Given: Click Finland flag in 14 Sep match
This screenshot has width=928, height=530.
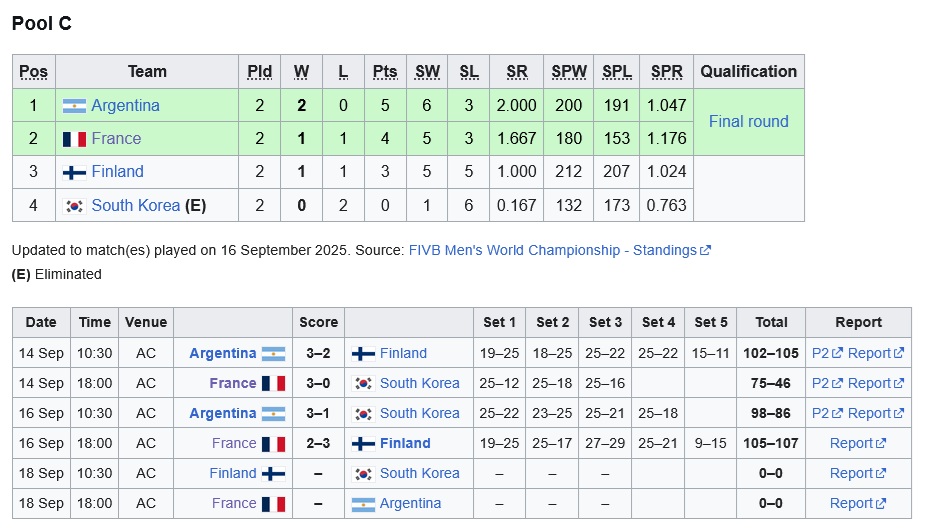Looking at the screenshot, I should 363,354.
